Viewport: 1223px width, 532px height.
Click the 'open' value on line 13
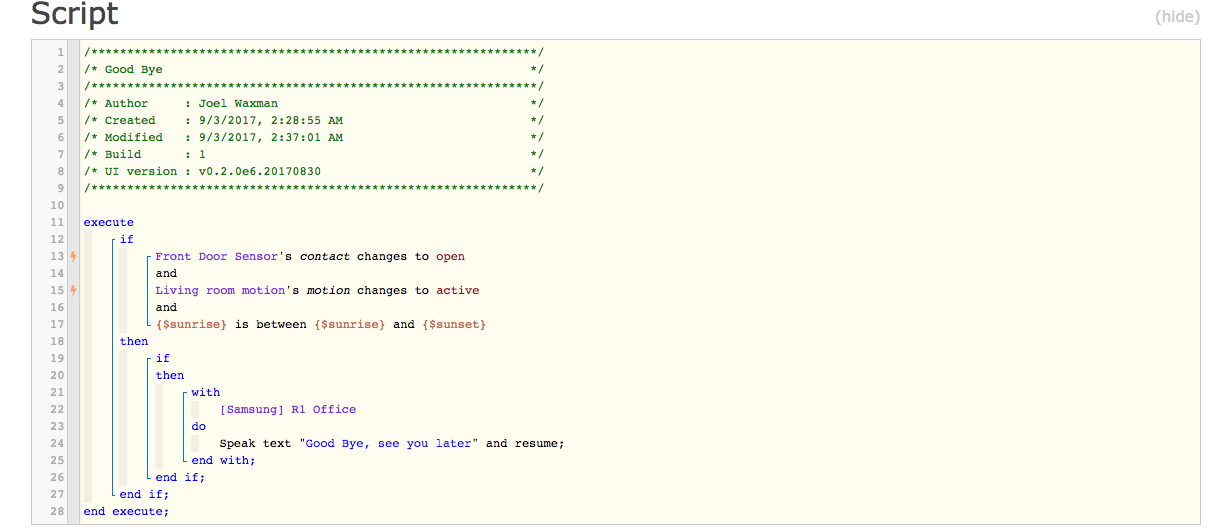tap(450, 256)
